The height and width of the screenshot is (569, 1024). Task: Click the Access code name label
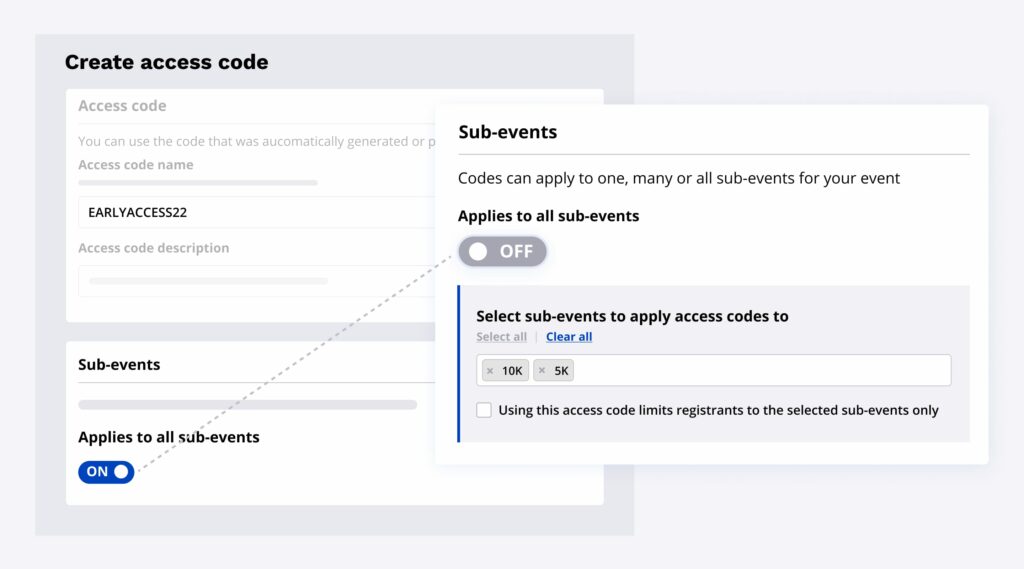tap(136, 165)
